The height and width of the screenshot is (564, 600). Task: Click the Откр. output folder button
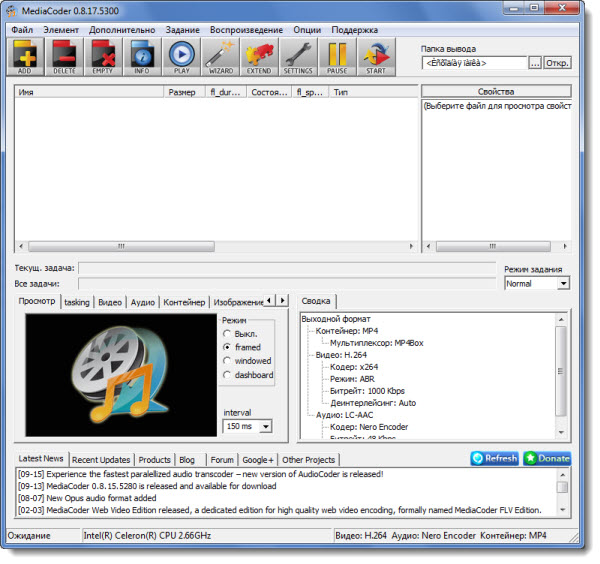pos(558,63)
